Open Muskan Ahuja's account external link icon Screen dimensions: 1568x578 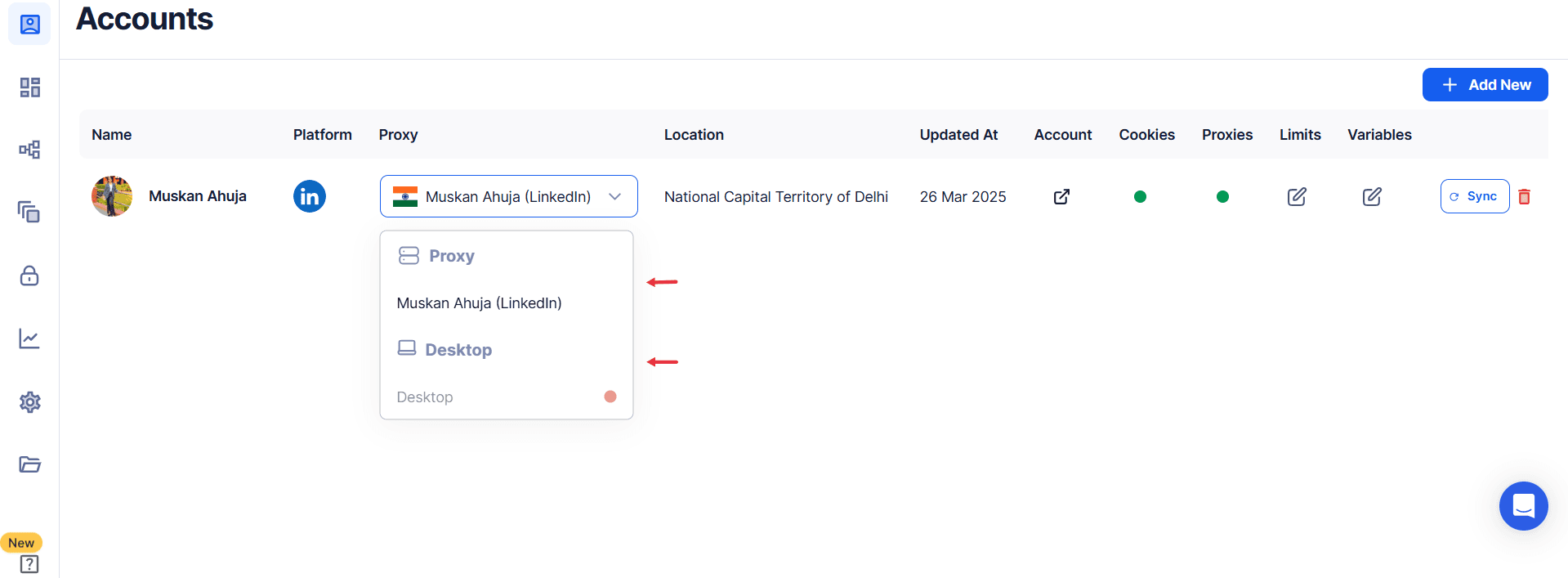1061,196
